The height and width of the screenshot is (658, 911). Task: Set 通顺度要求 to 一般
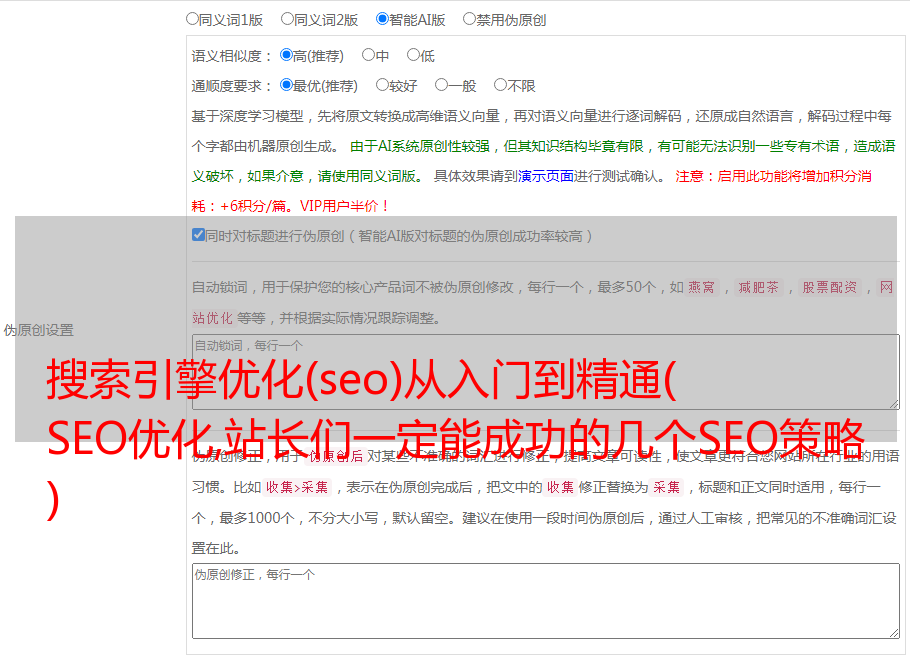[x=442, y=85]
